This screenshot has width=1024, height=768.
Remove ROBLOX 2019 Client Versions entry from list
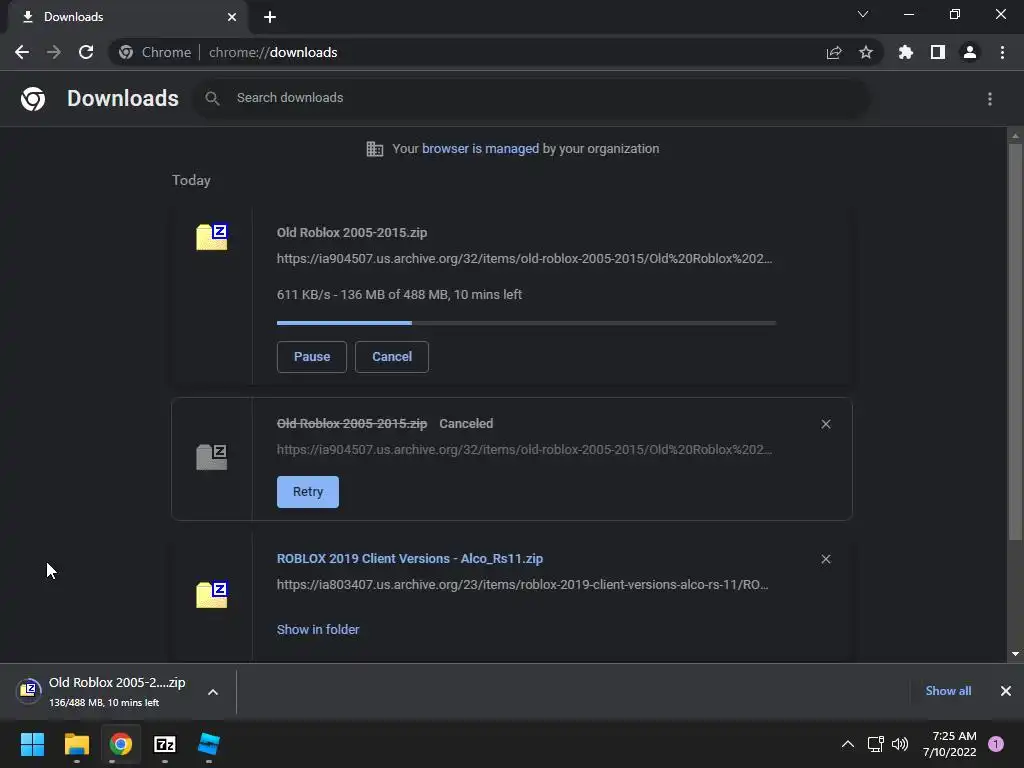(x=826, y=559)
